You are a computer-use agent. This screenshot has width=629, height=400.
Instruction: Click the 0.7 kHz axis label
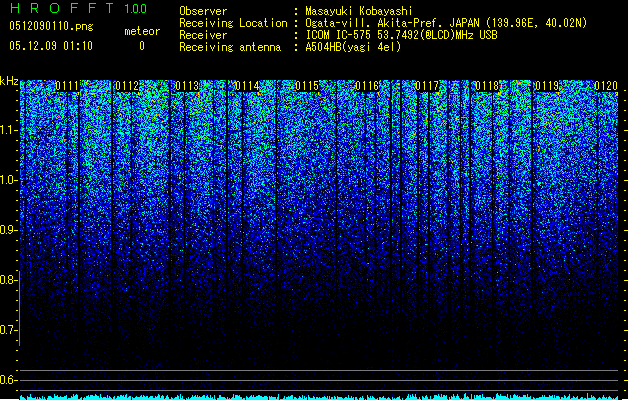[x=9, y=330]
